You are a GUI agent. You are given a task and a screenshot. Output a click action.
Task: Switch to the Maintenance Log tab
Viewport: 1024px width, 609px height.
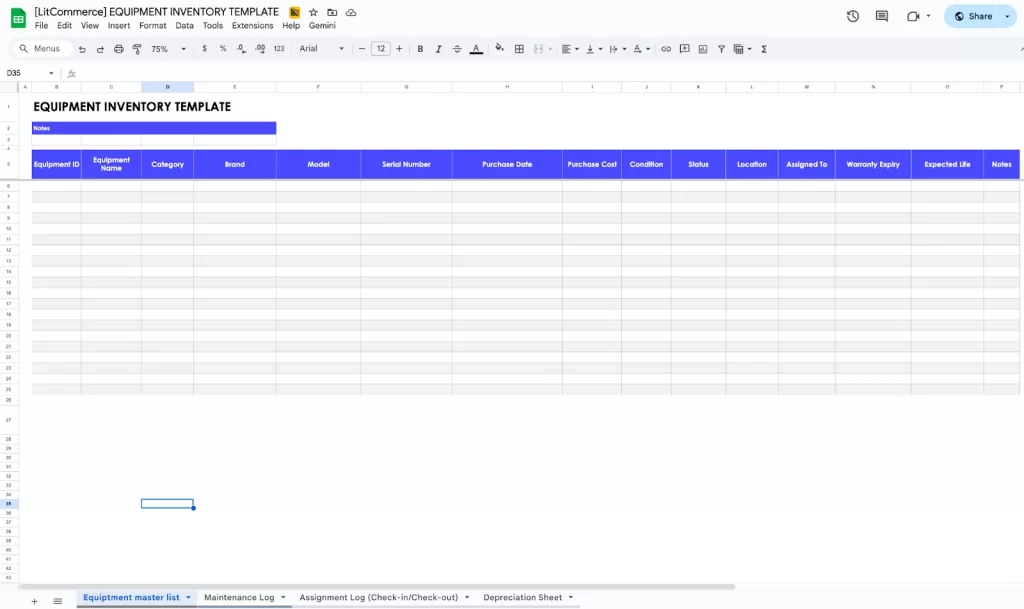[239, 597]
